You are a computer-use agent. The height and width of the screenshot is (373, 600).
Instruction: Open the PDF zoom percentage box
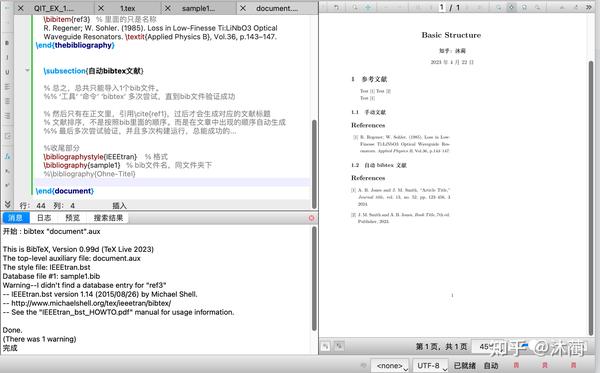[x=488, y=347]
